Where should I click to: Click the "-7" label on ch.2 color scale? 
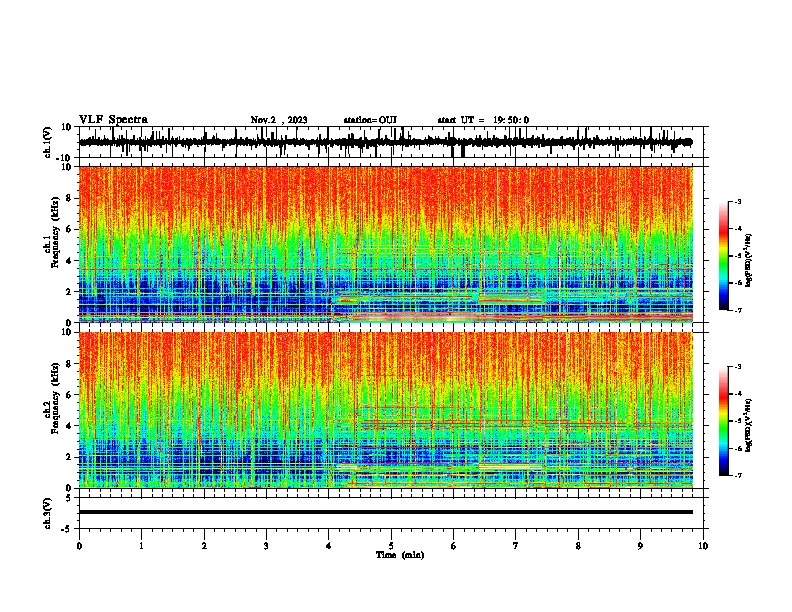pos(737,476)
